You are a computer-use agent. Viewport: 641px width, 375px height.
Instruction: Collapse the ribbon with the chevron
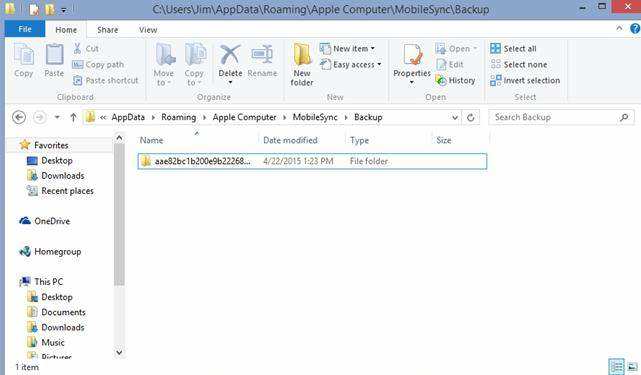[x=619, y=28]
